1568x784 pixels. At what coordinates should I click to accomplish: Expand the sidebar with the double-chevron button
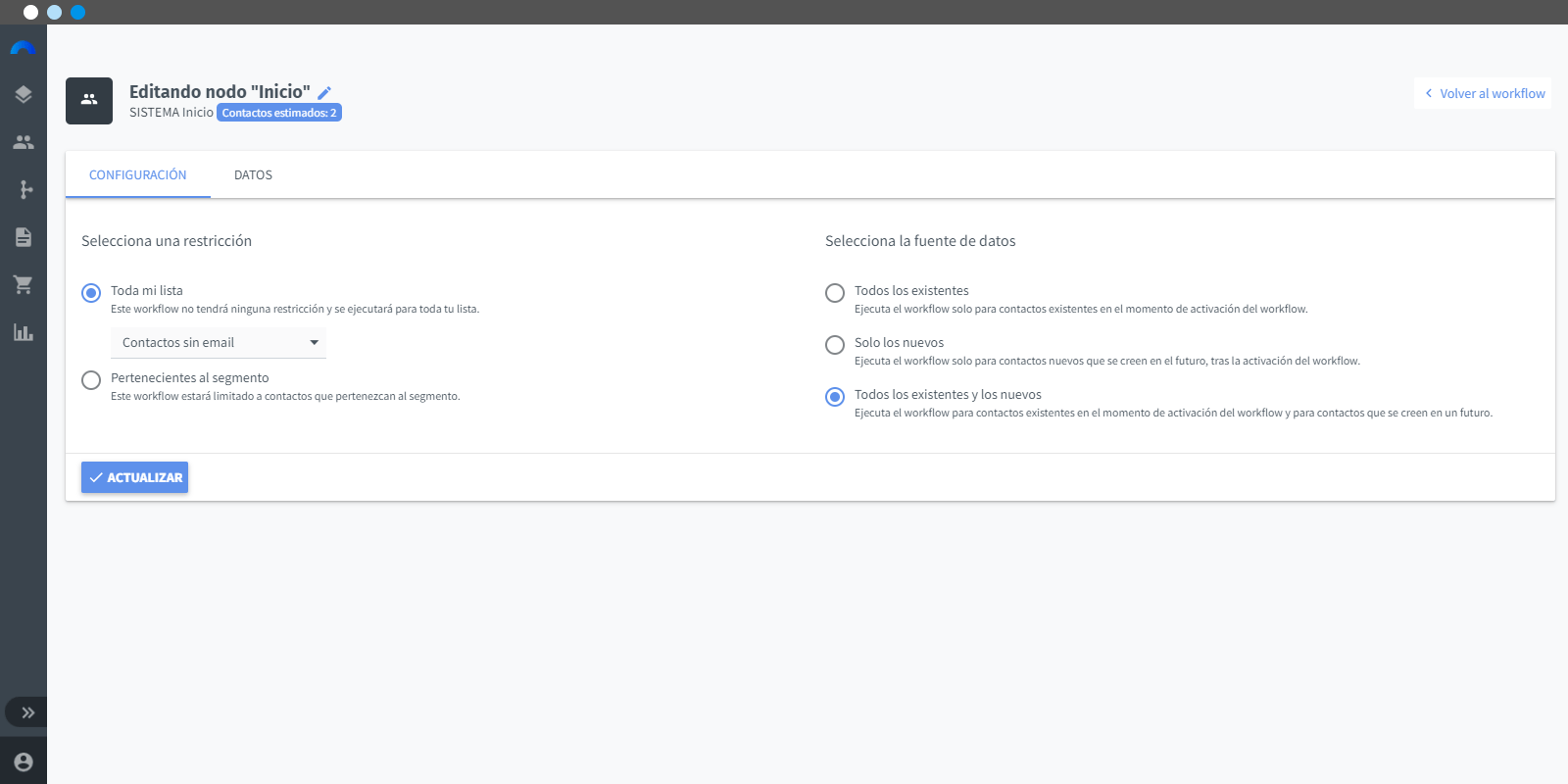26,712
